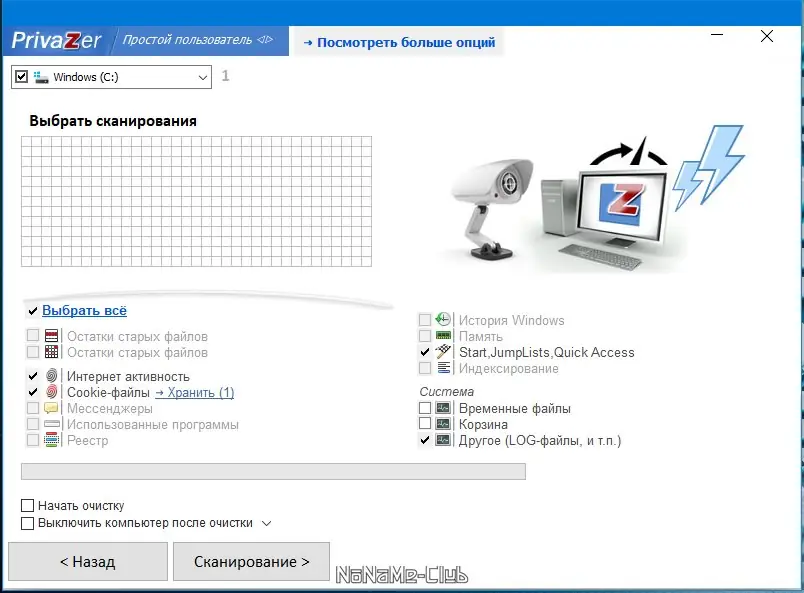
Task: Toggle 'Использованные программы' checkbox
Action: [x=33, y=424]
